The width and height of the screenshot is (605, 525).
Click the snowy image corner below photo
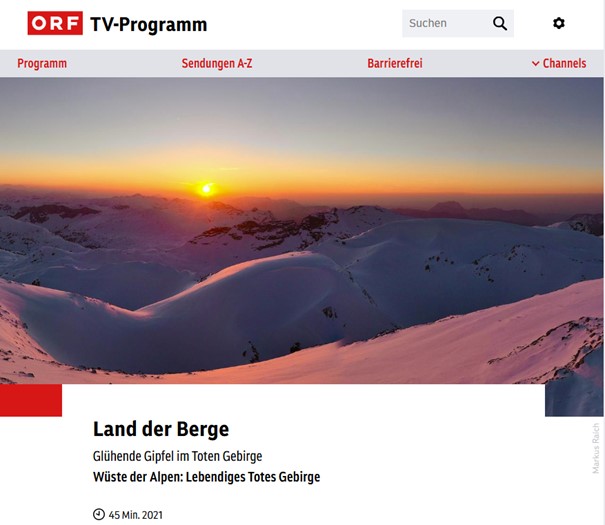pyautogui.click(x=574, y=400)
